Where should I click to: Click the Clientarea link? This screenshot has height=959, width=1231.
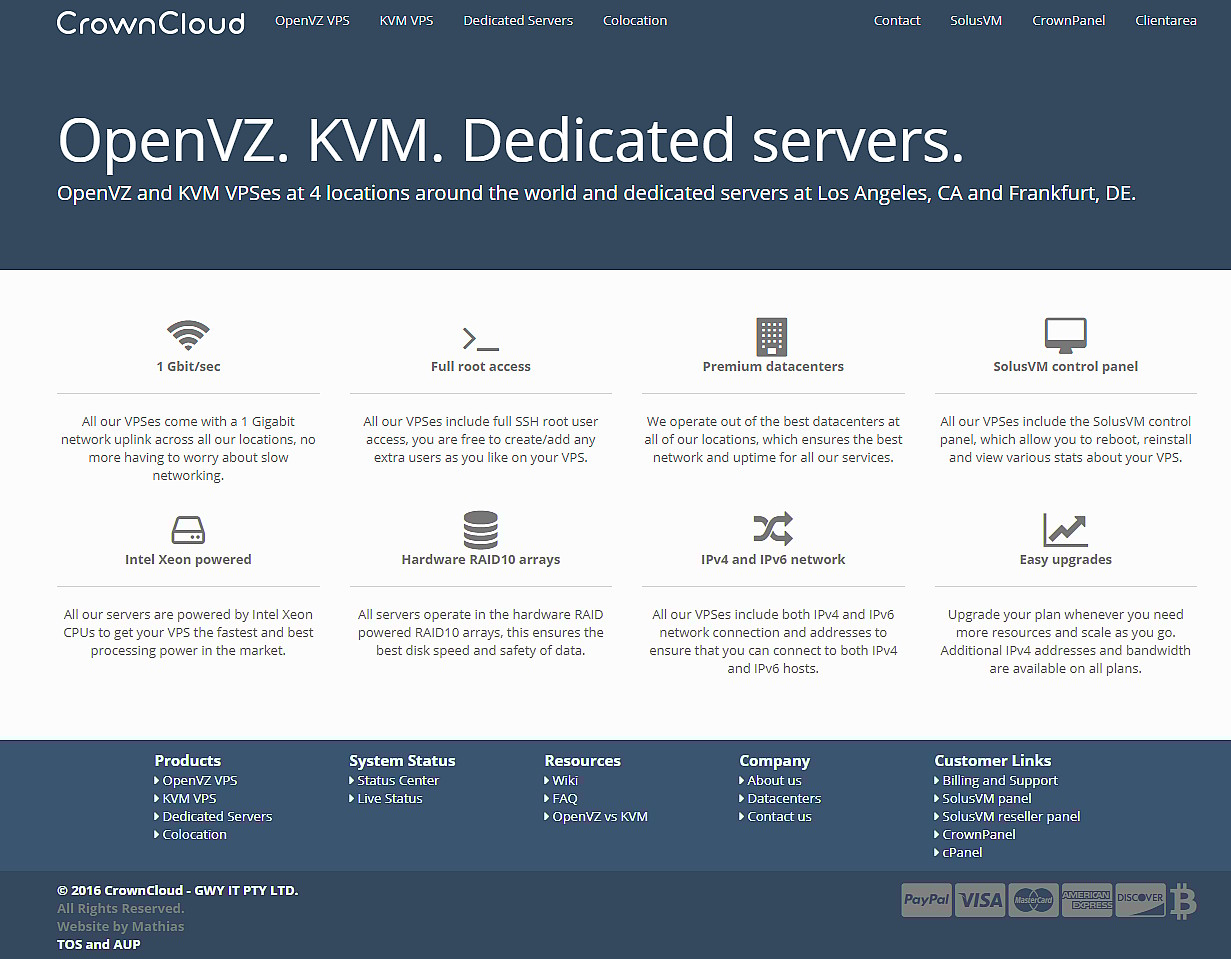1166,20
